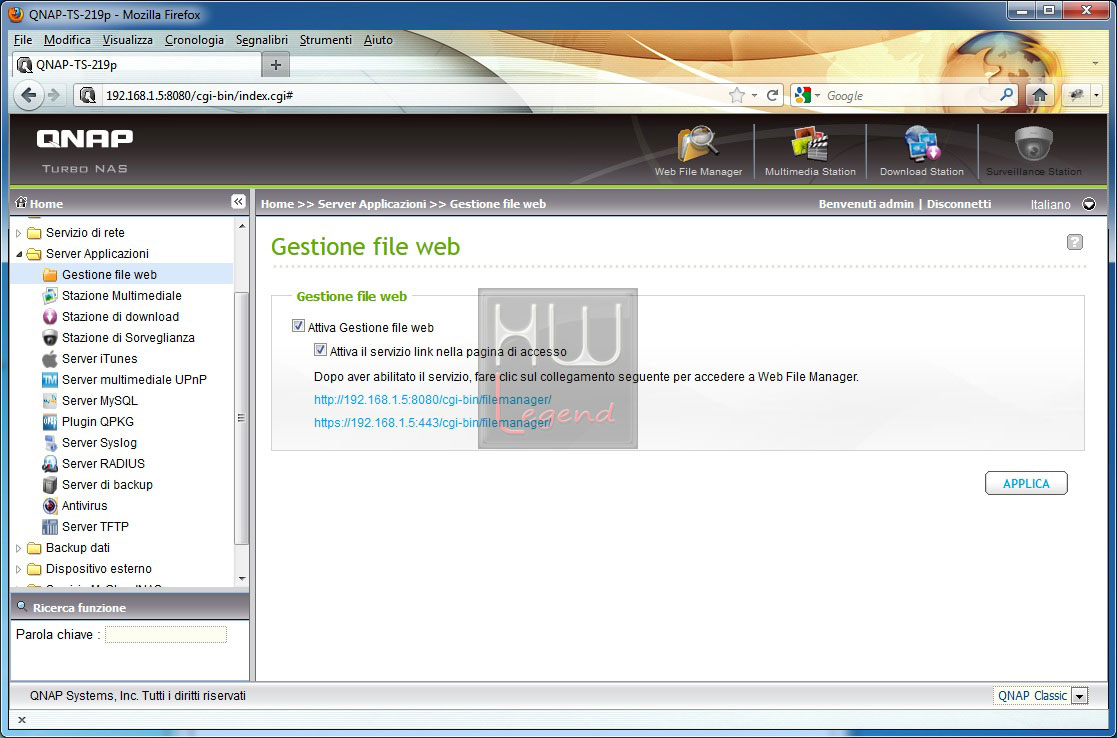Open Surveillance Station from header
Screen dimensions: 1117x738
[1034, 151]
